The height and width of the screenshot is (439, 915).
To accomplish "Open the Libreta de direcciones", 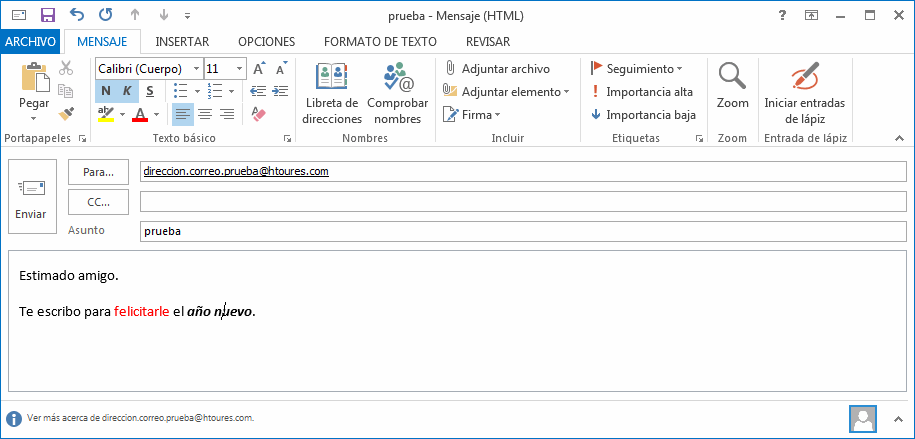I will [332, 94].
